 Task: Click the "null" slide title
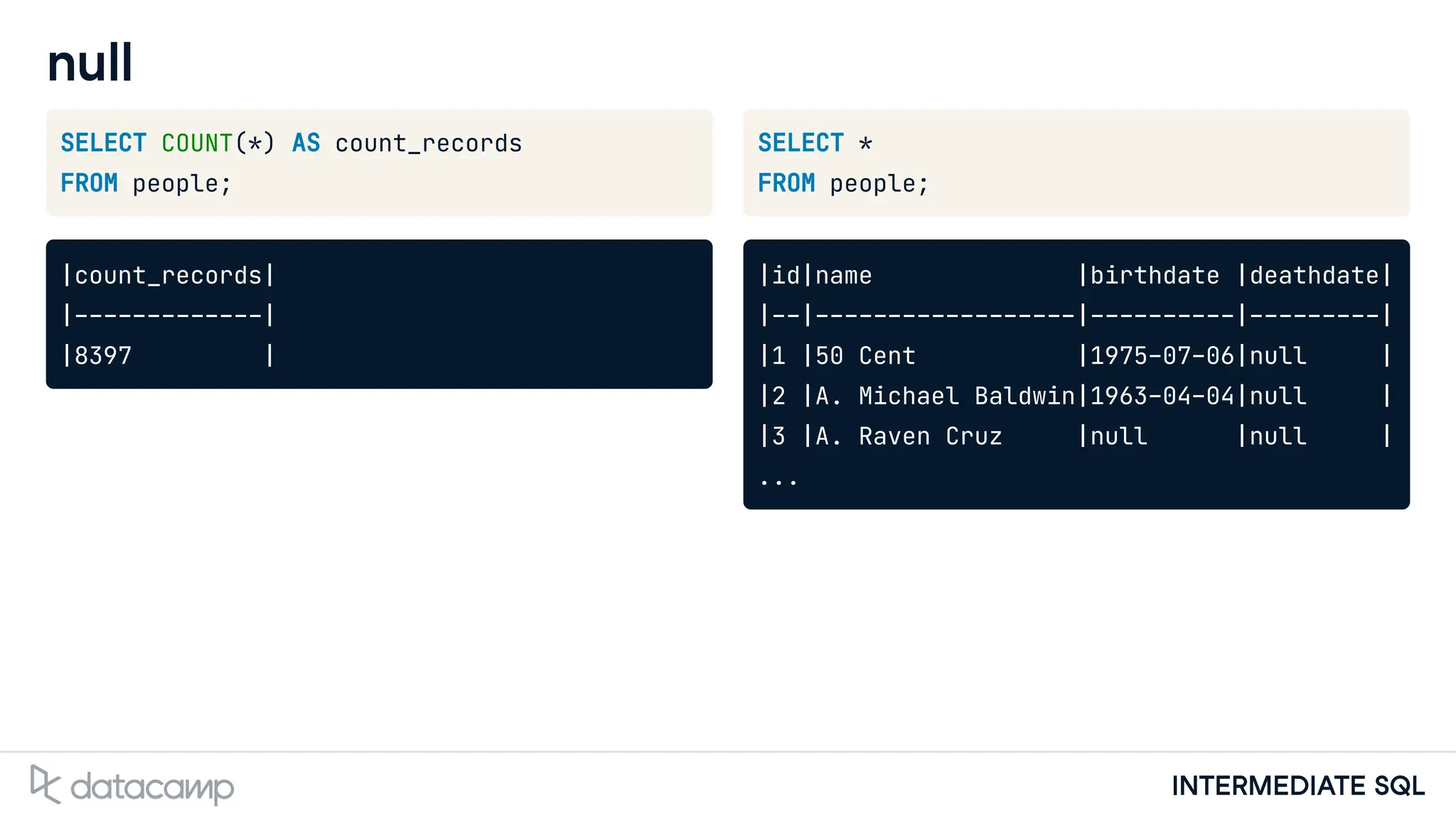[x=90, y=63]
